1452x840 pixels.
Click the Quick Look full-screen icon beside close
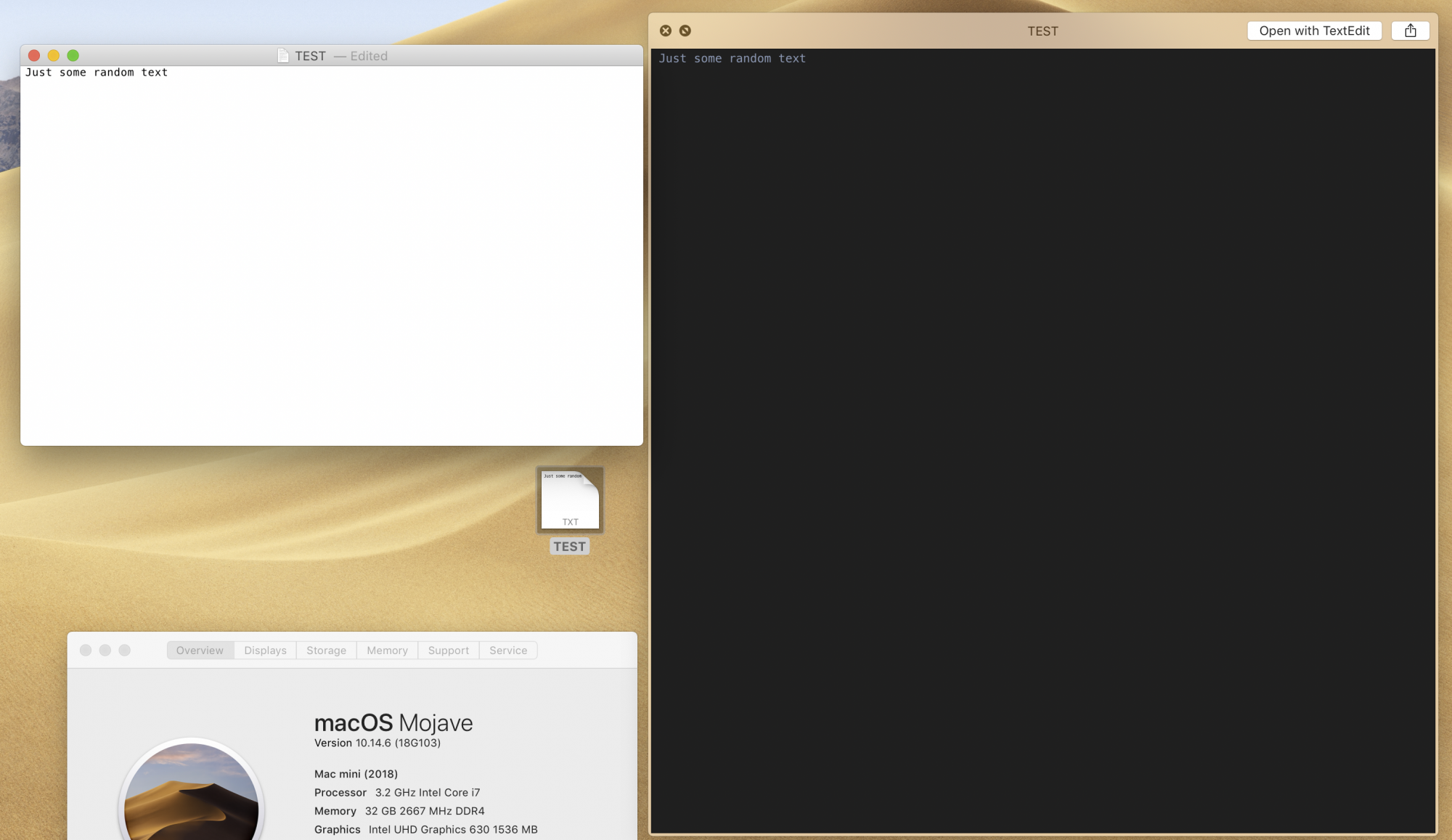(x=685, y=30)
